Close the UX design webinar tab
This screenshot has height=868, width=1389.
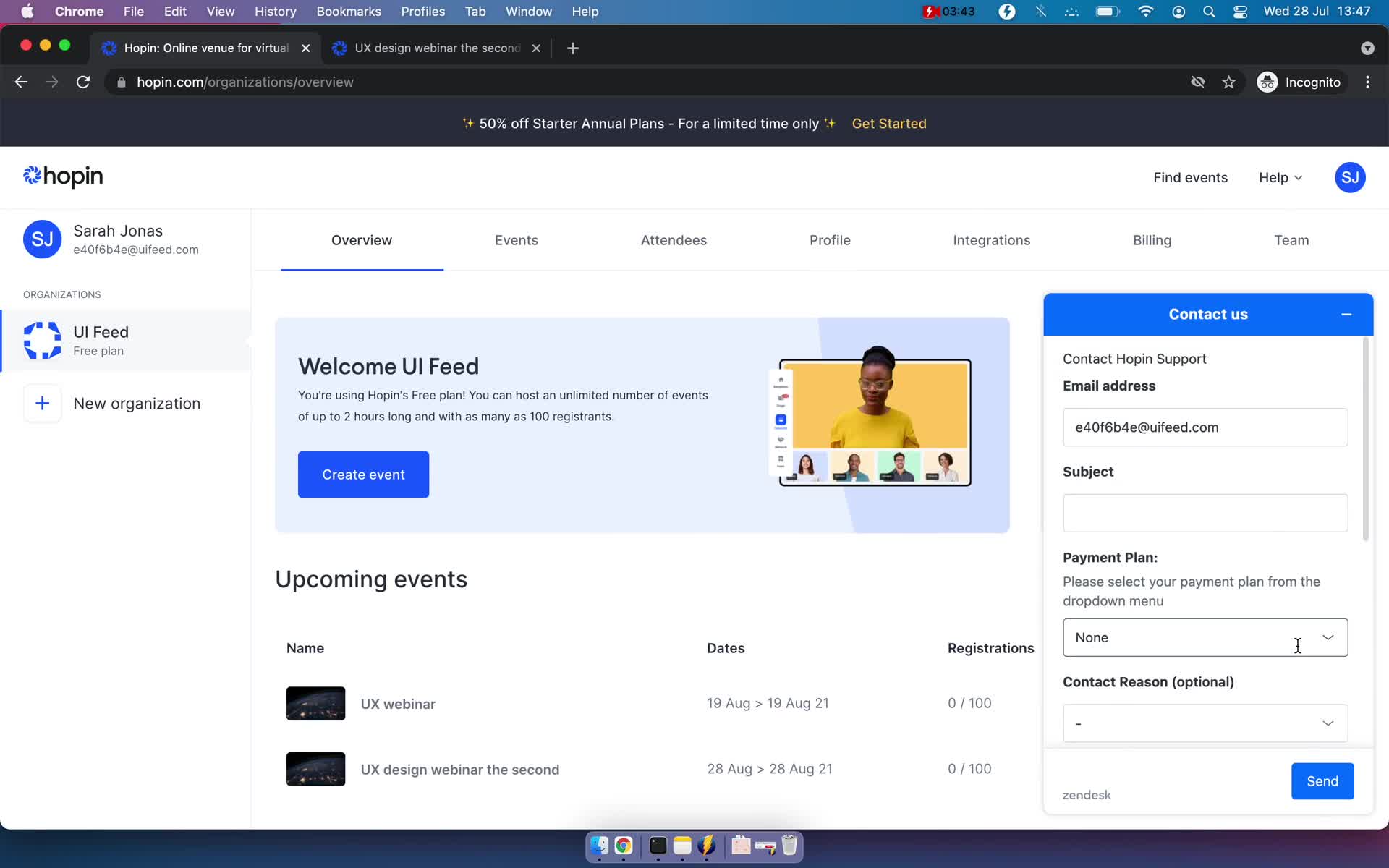click(536, 48)
